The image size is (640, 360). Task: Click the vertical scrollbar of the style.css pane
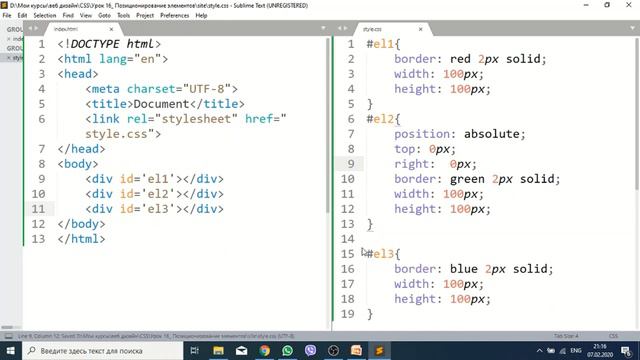[637, 114]
